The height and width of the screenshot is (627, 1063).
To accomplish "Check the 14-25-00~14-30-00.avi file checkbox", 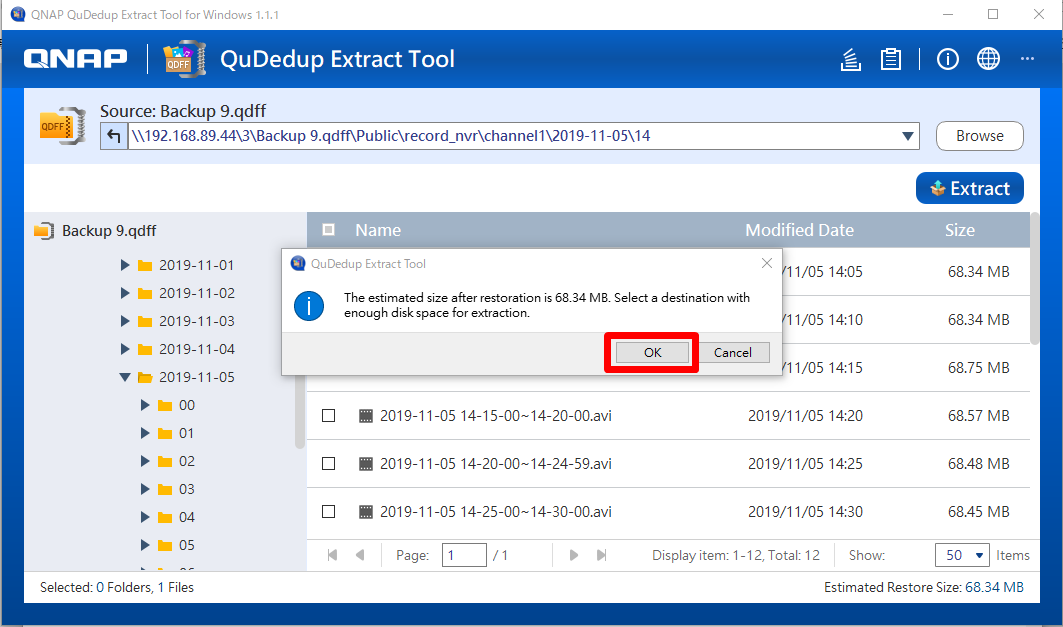I will pyautogui.click(x=328, y=512).
